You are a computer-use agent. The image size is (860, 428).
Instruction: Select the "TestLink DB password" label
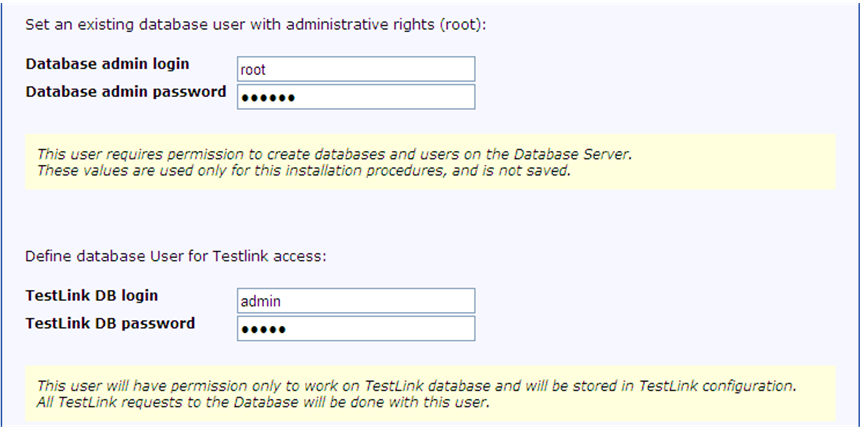click(x=110, y=323)
